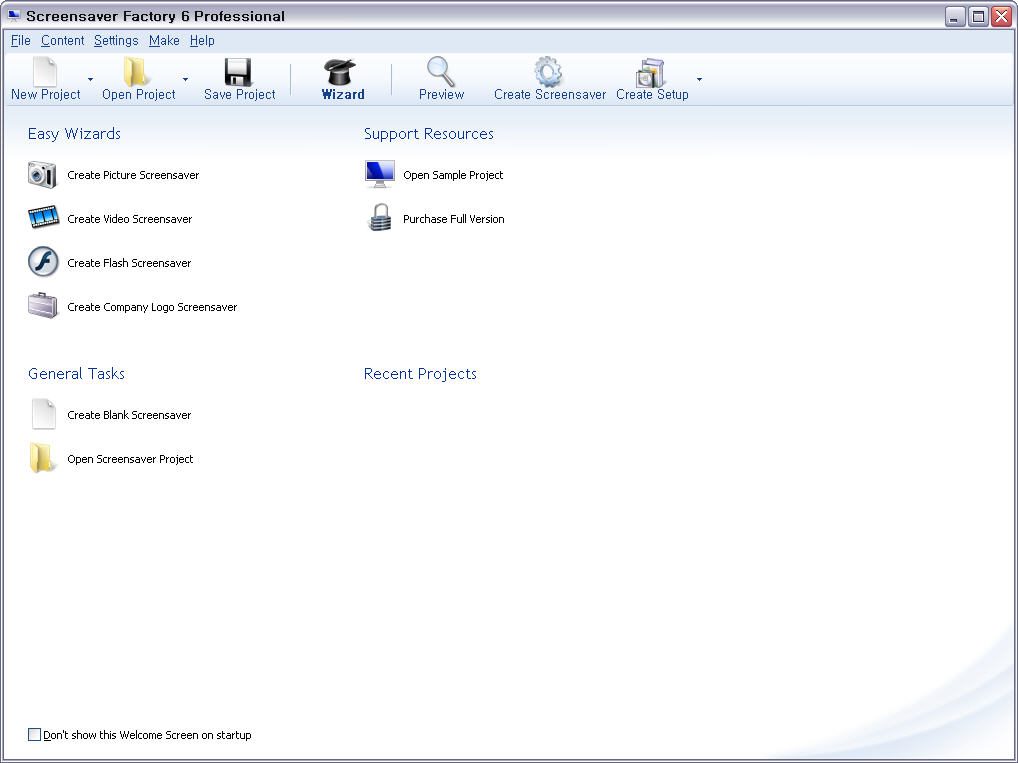Expand the Create Setup dropdown arrow
This screenshot has height=763, width=1018.
tap(699, 79)
